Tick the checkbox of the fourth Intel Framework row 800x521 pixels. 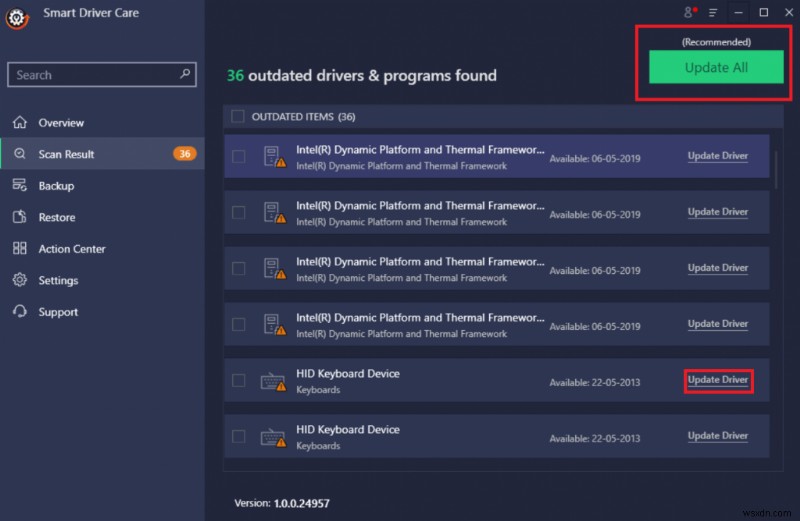pos(238,325)
